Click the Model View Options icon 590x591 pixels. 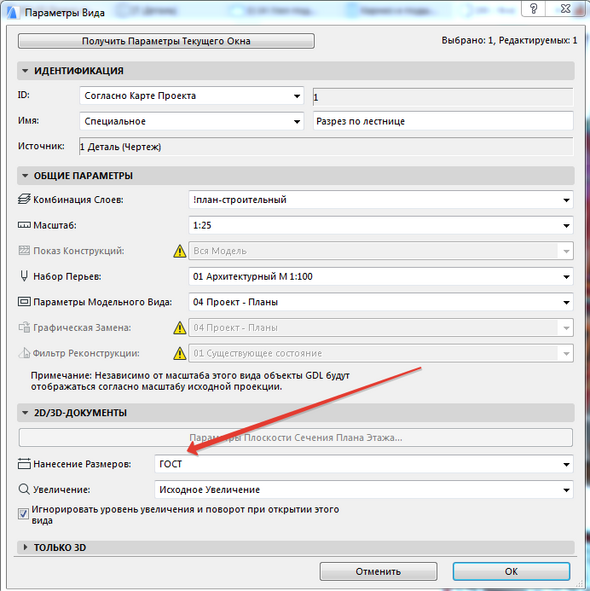(24, 302)
